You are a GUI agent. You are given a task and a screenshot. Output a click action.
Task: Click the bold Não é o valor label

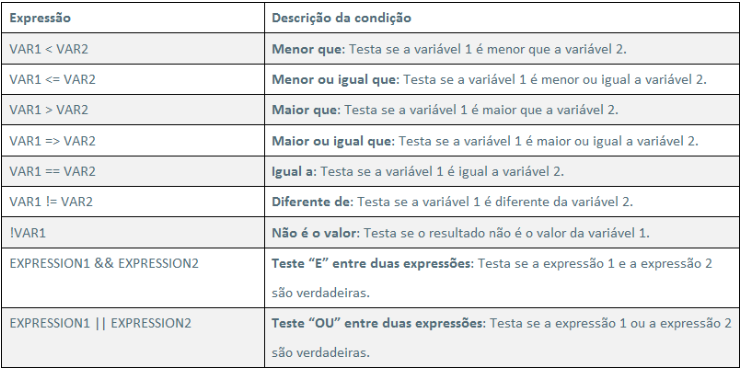pyautogui.click(x=315, y=232)
